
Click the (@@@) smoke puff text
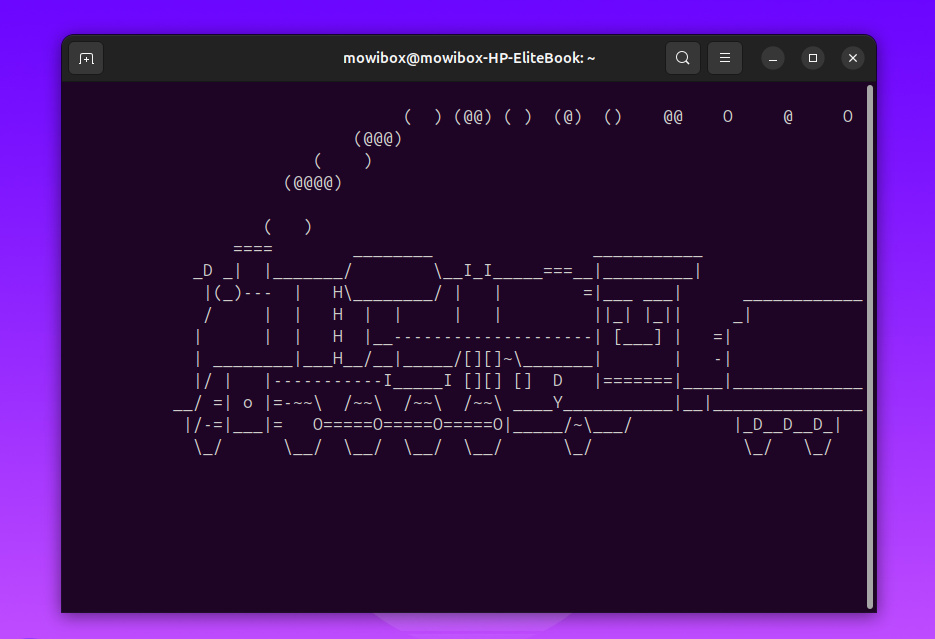pos(378,139)
